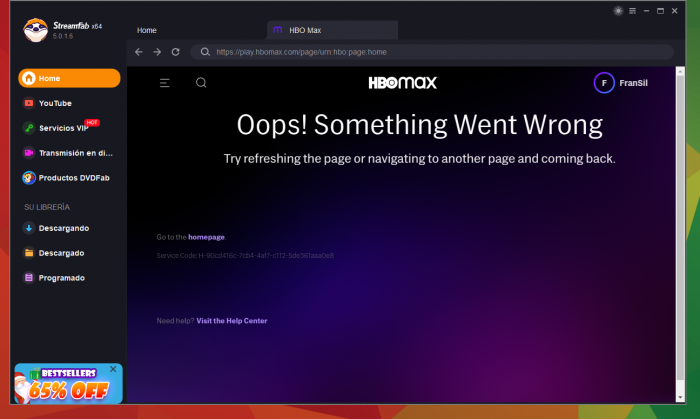The image size is (700, 419).
Task: Click the page vertical scrollbar thumb
Action: pos(680,228)
